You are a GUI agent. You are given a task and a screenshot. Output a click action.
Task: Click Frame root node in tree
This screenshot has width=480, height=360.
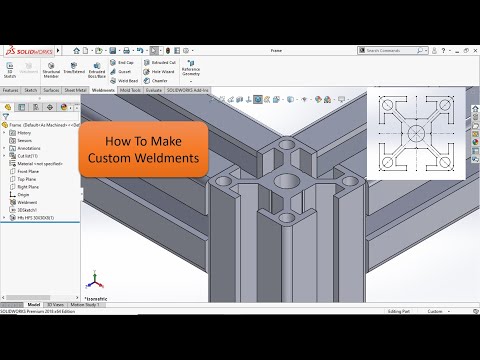(x=41, y=125)
